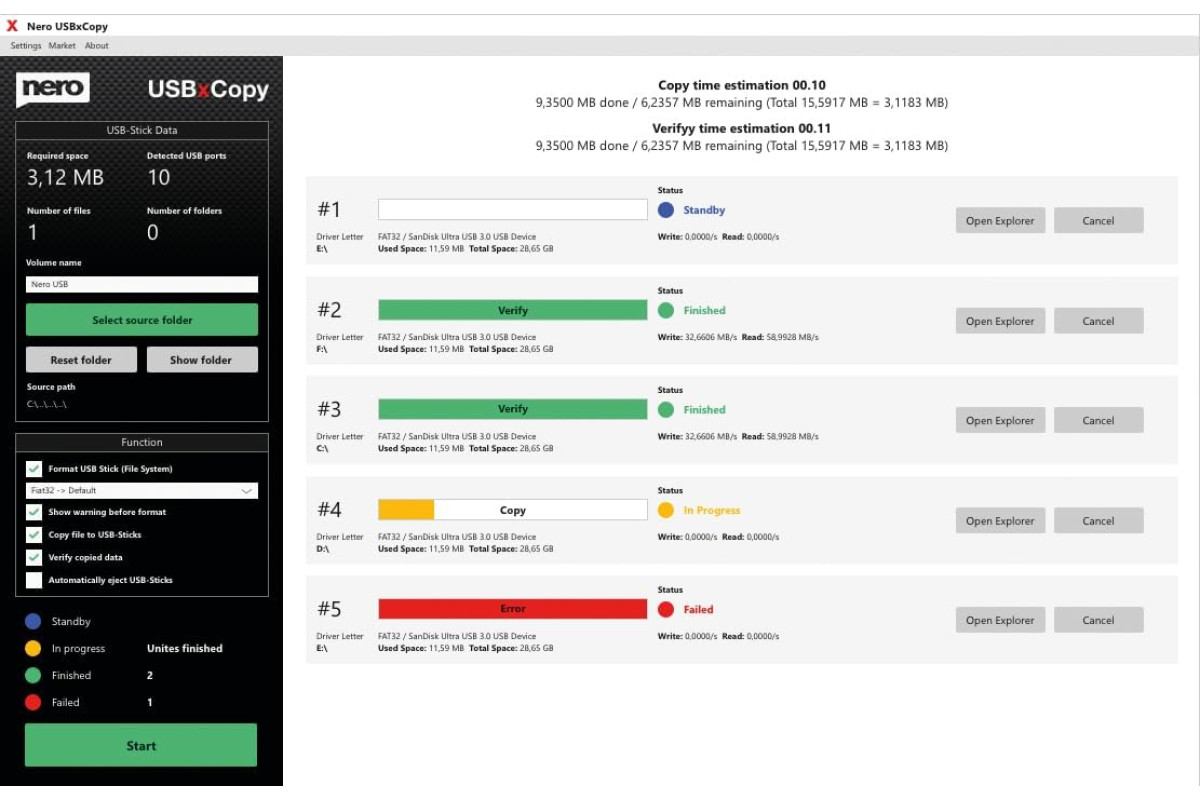Click the empty progress bar of drive #1
1200x800 pixels.
[x=513, y=210]
